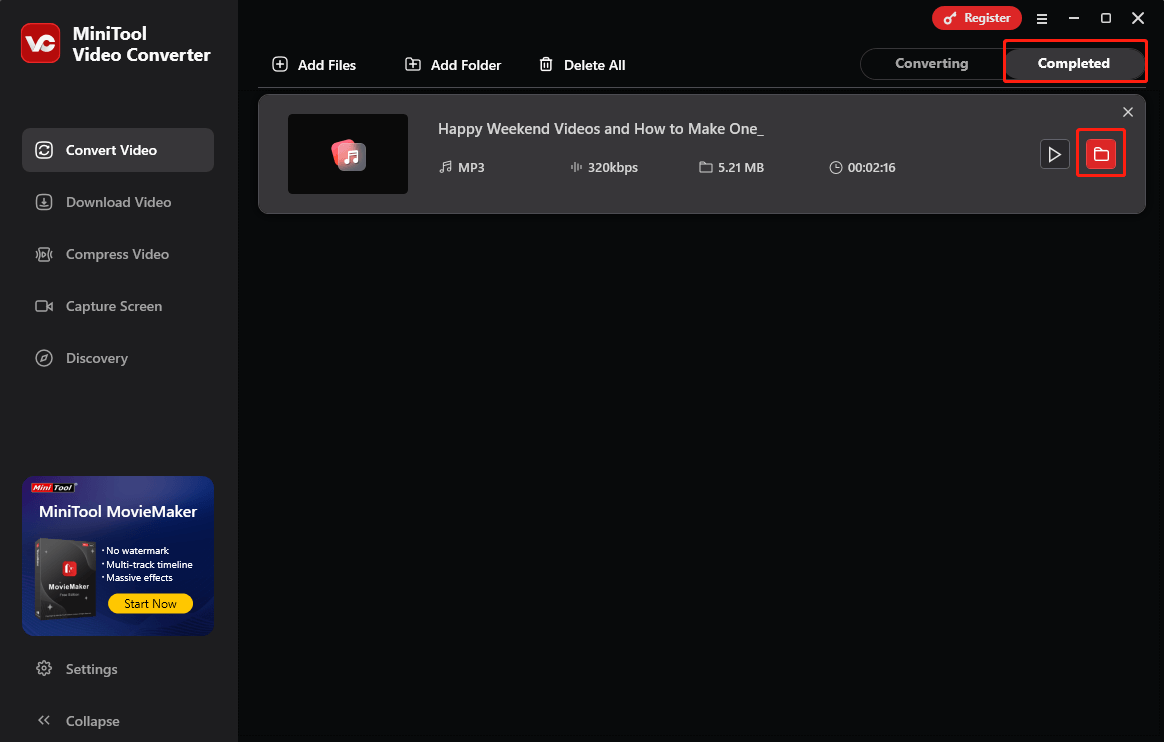The image size is (1164, 742).
Task: Click Delete All button
Action: (582, 65)
